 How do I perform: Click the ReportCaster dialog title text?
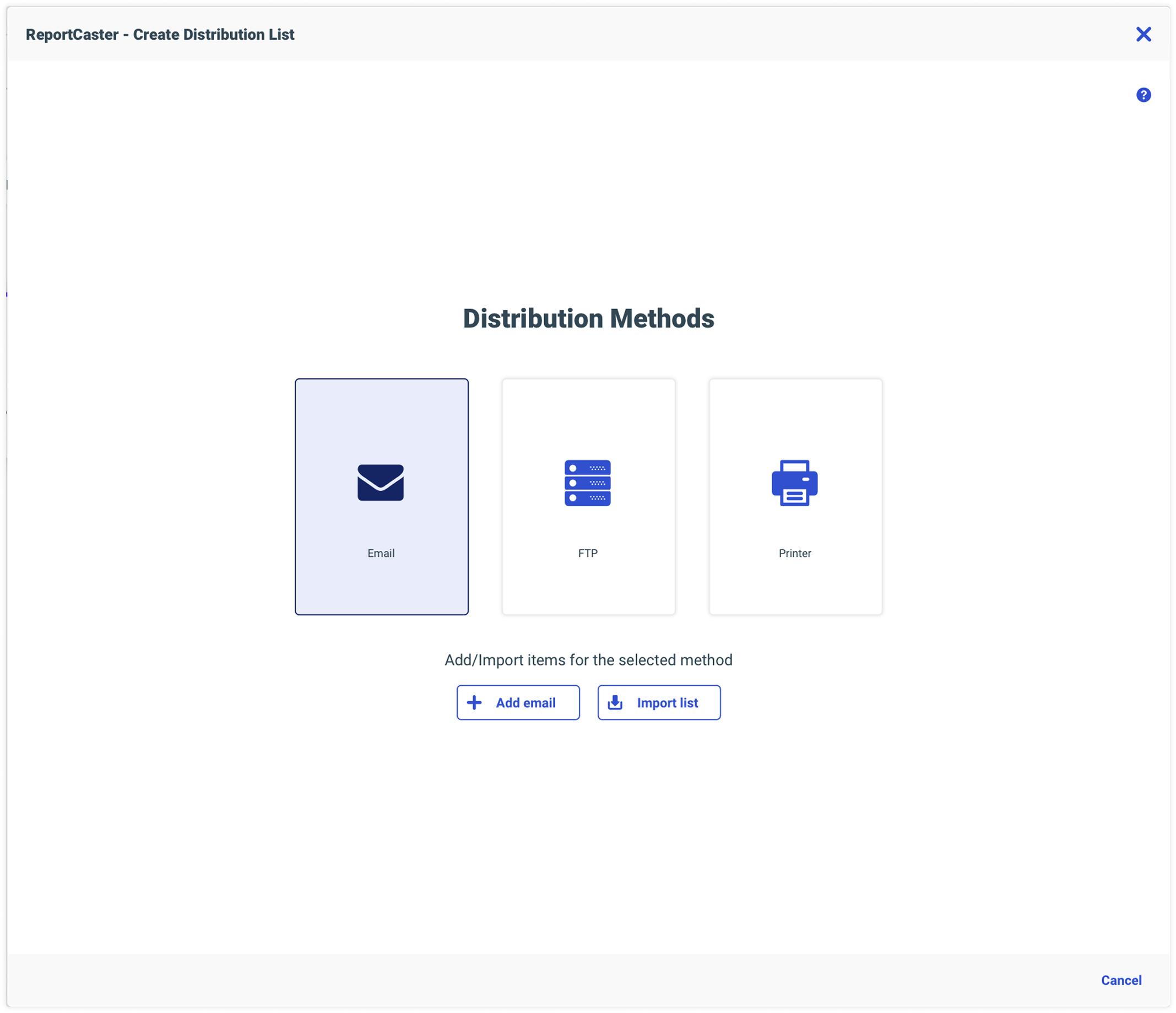pyautogui.click(x=161, y=34)
